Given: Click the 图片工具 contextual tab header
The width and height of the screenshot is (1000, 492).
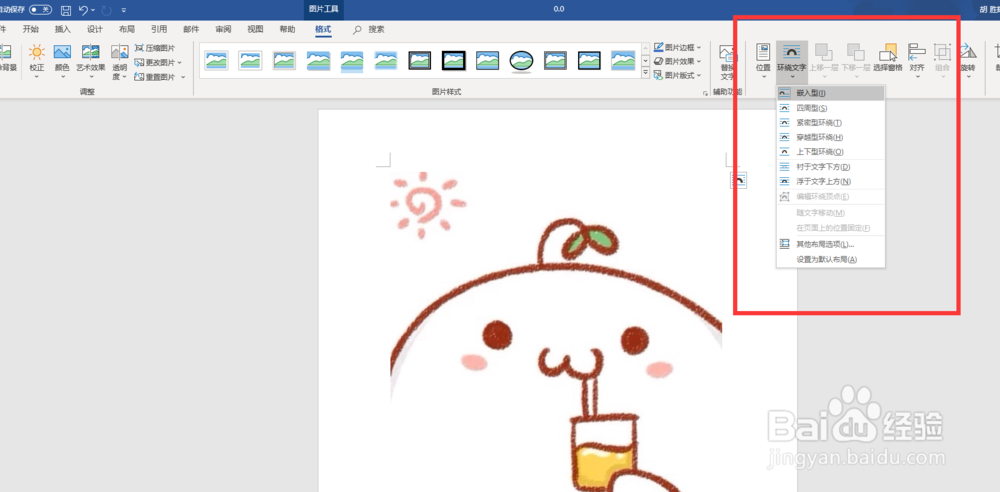Looking at the screenshot, I should click(x=325, y=9).
